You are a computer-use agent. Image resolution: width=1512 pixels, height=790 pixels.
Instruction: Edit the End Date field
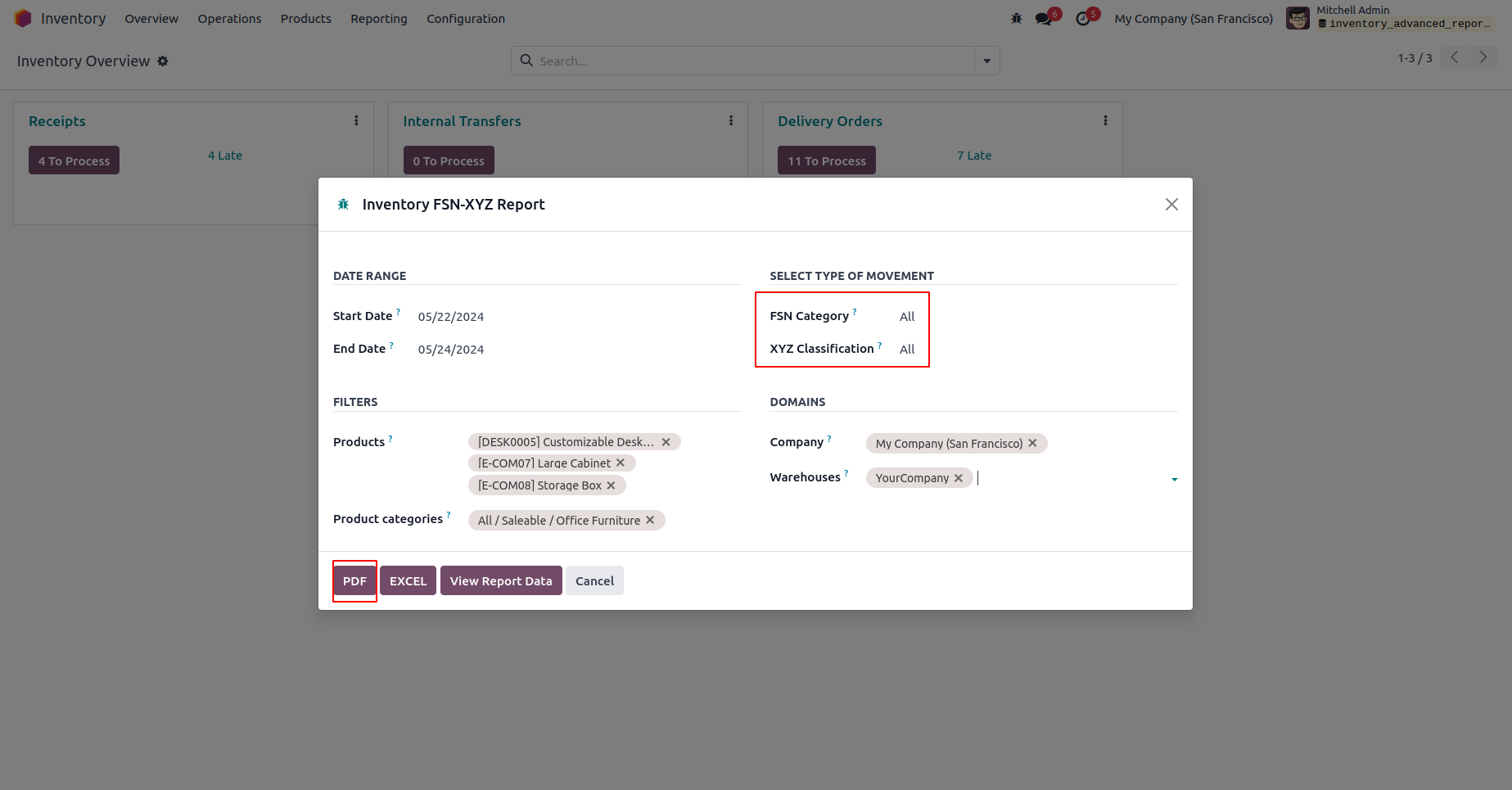[451, 350]
